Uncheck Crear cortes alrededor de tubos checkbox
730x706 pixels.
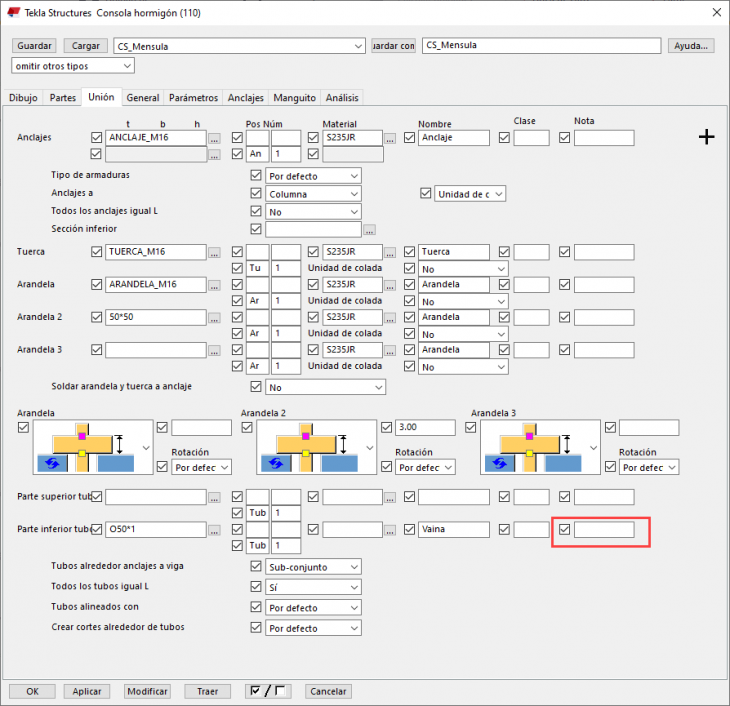[x=256, y=628]
